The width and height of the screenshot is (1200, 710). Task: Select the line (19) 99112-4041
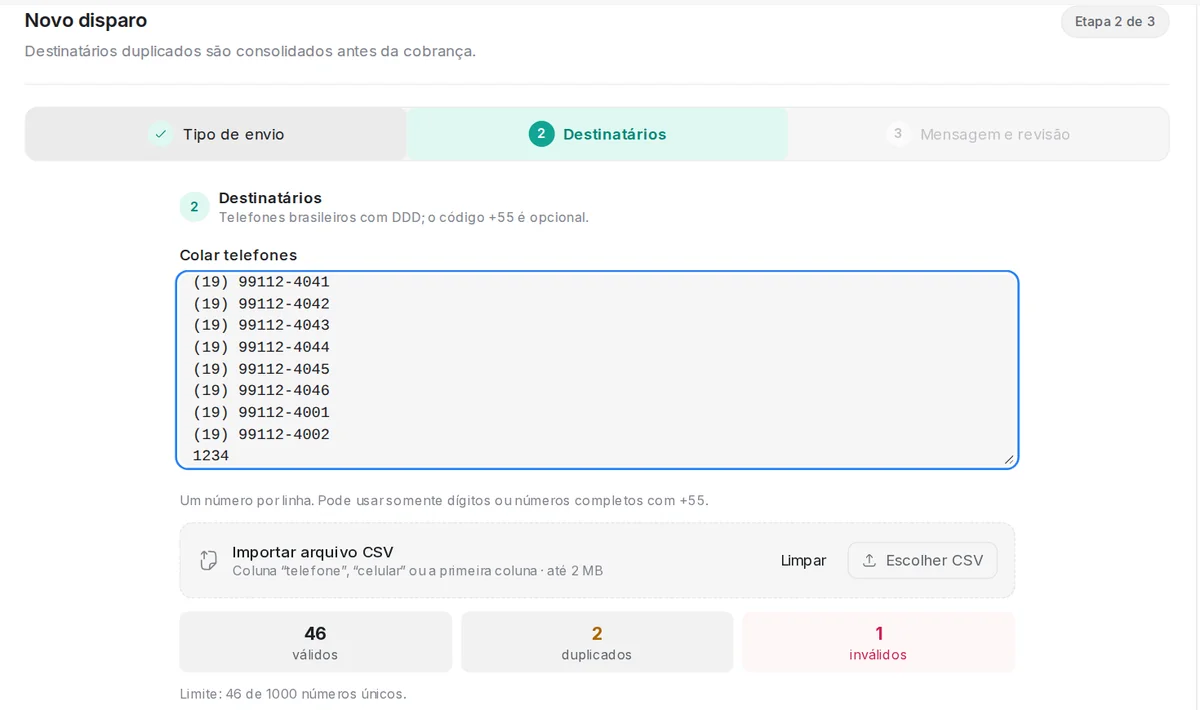pos(261,282)
